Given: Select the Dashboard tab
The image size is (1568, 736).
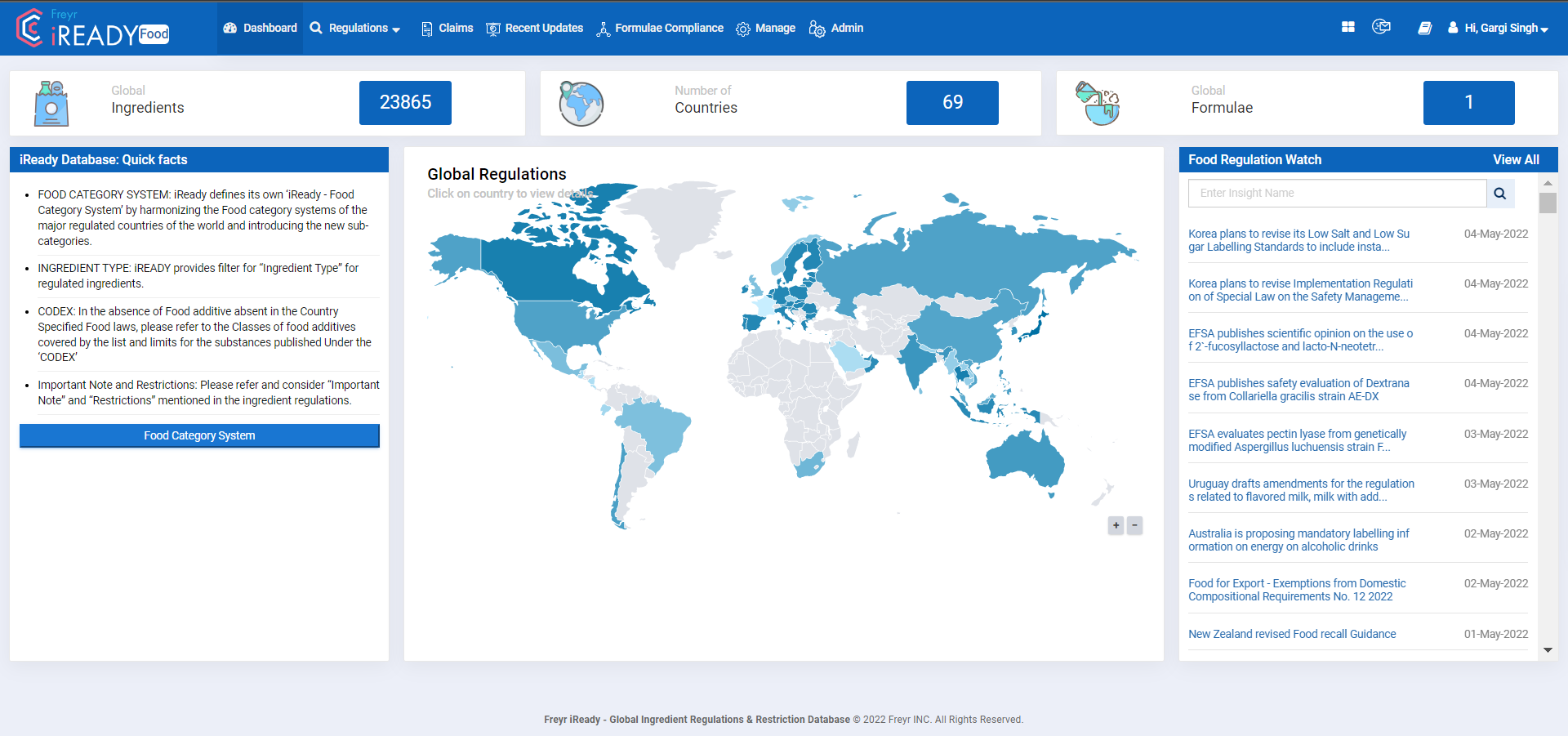Looking at the screenshot, I should pos(260,28).
